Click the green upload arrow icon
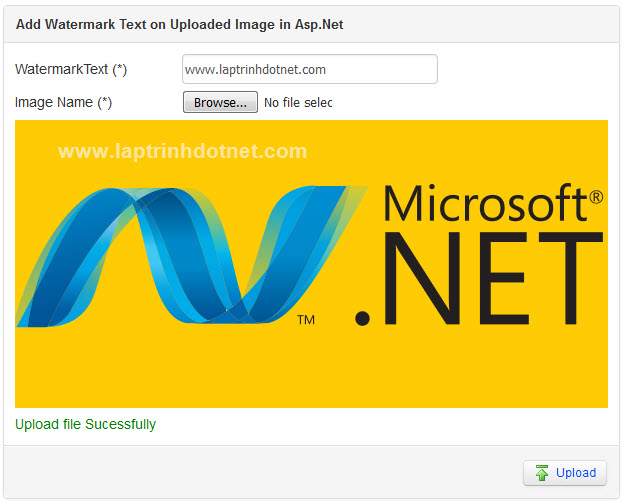 pos(542,473)
